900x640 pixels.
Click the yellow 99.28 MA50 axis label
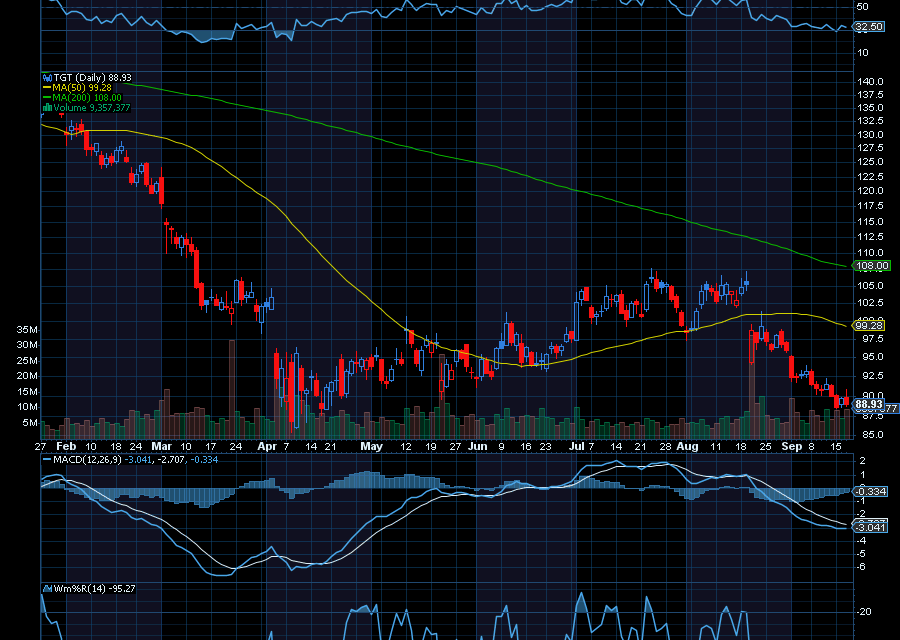[x=867, y=325]
